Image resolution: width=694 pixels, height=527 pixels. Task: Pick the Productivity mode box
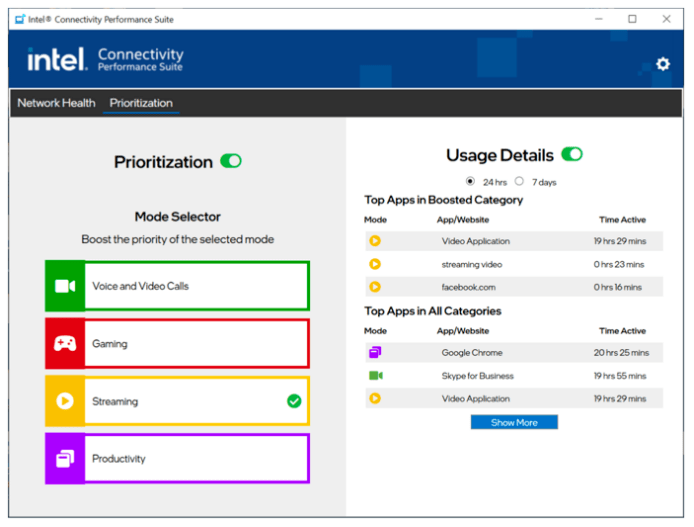(x=196, y=459)
